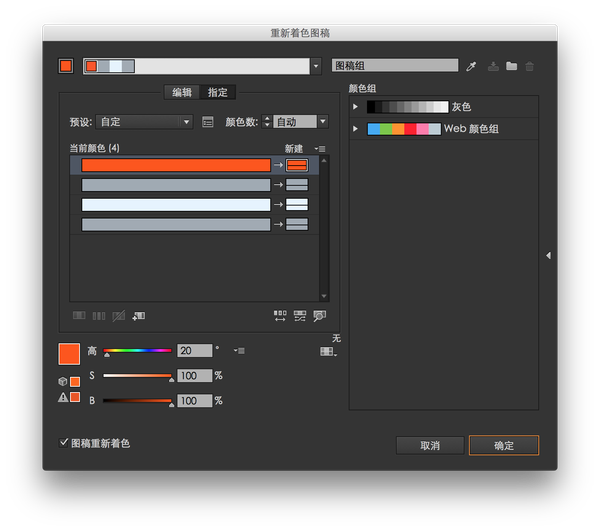Randomly change saturation and brightness icon
Image resolution: width=600 pixels, height=531 pixels.
coord(300,316)
